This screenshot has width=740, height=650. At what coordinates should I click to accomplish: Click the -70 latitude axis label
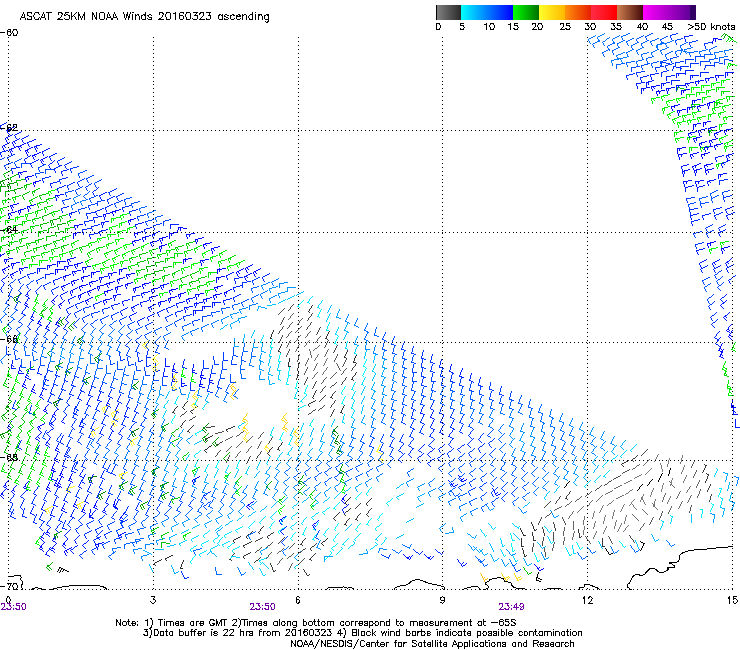click(9, 586)
